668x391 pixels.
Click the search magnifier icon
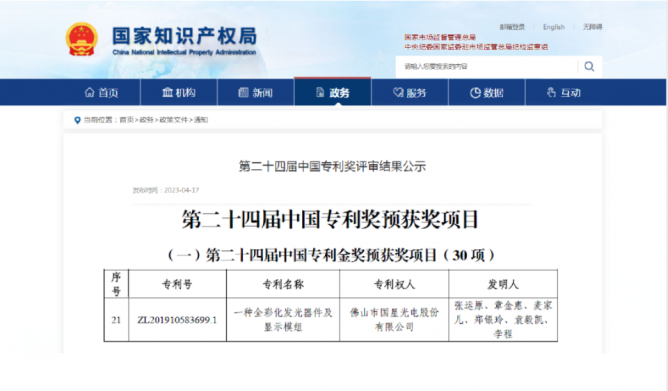pyautogui.click(x=589, y=66)
